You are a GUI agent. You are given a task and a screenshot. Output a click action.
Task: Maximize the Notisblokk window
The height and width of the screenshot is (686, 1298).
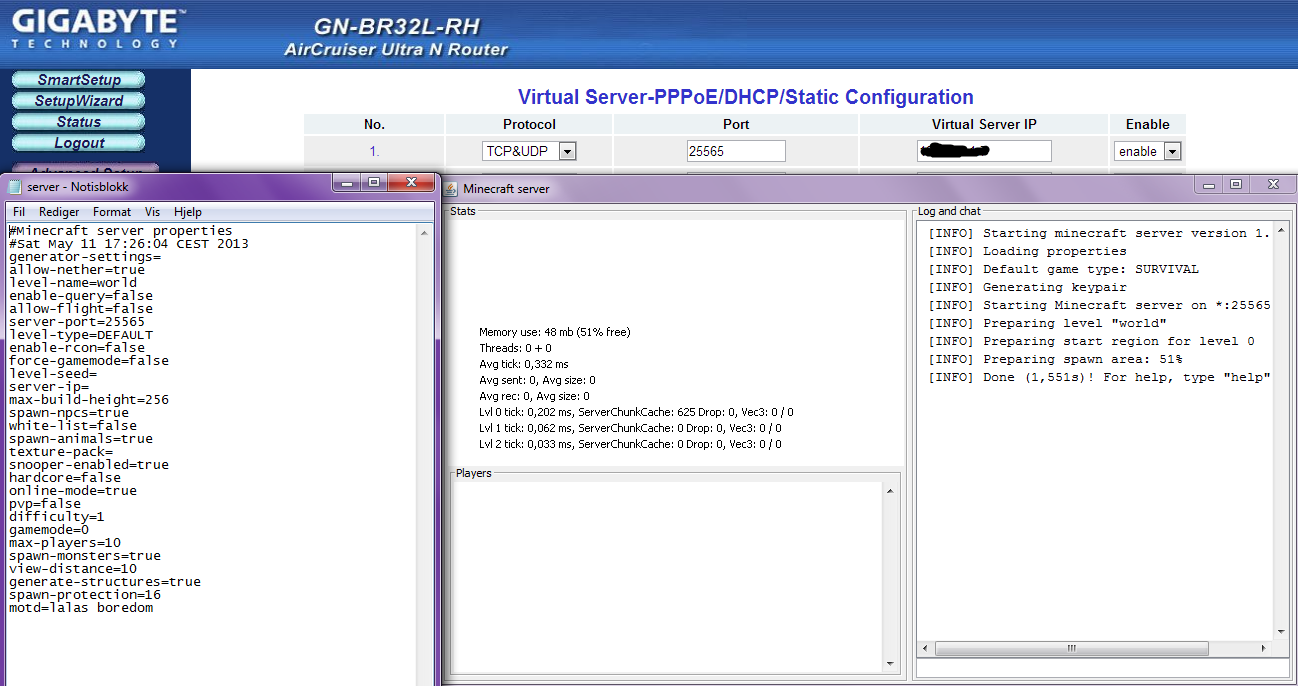(374, 183)
